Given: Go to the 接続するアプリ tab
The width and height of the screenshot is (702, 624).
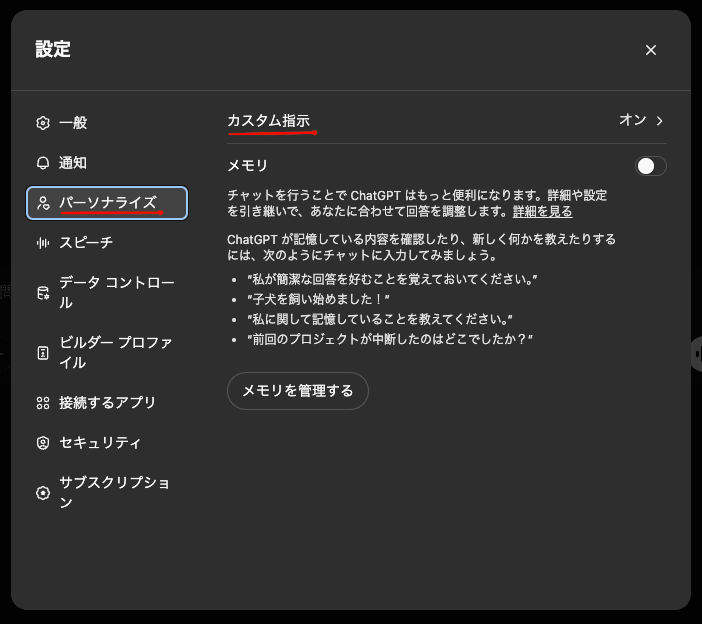Looking at the screenshot, I should click(107, 403).
